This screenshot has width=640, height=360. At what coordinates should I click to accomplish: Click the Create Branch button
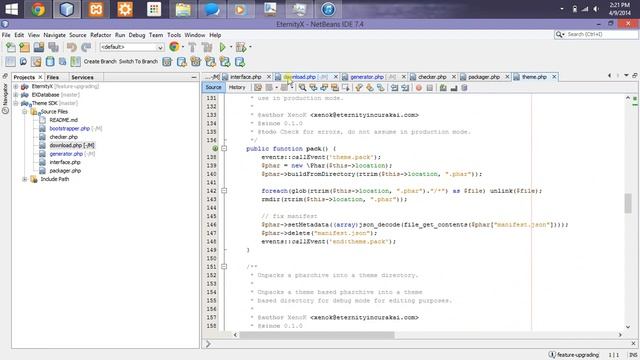tap(100, 62)
